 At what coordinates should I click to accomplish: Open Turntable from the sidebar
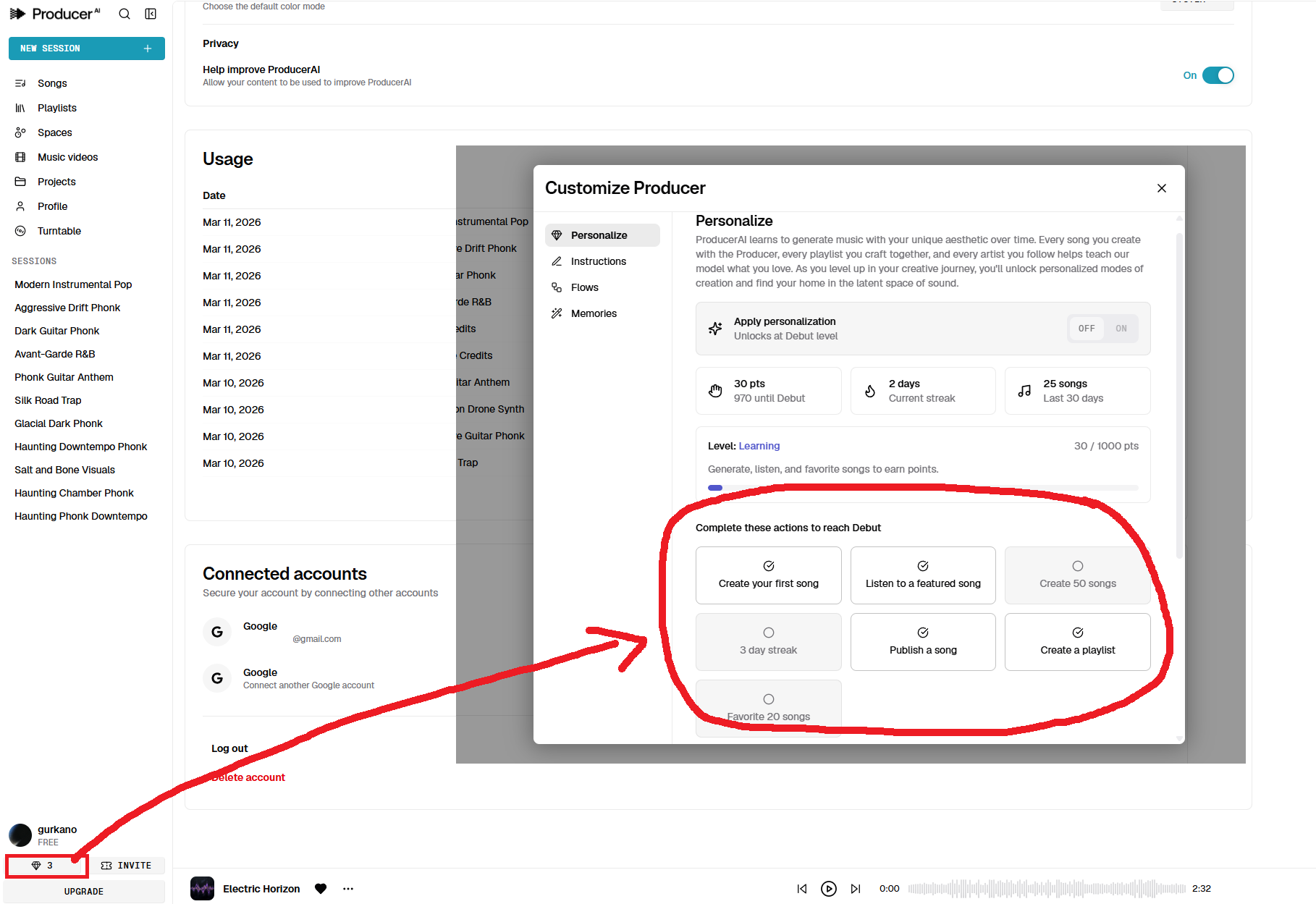(59, 231)
